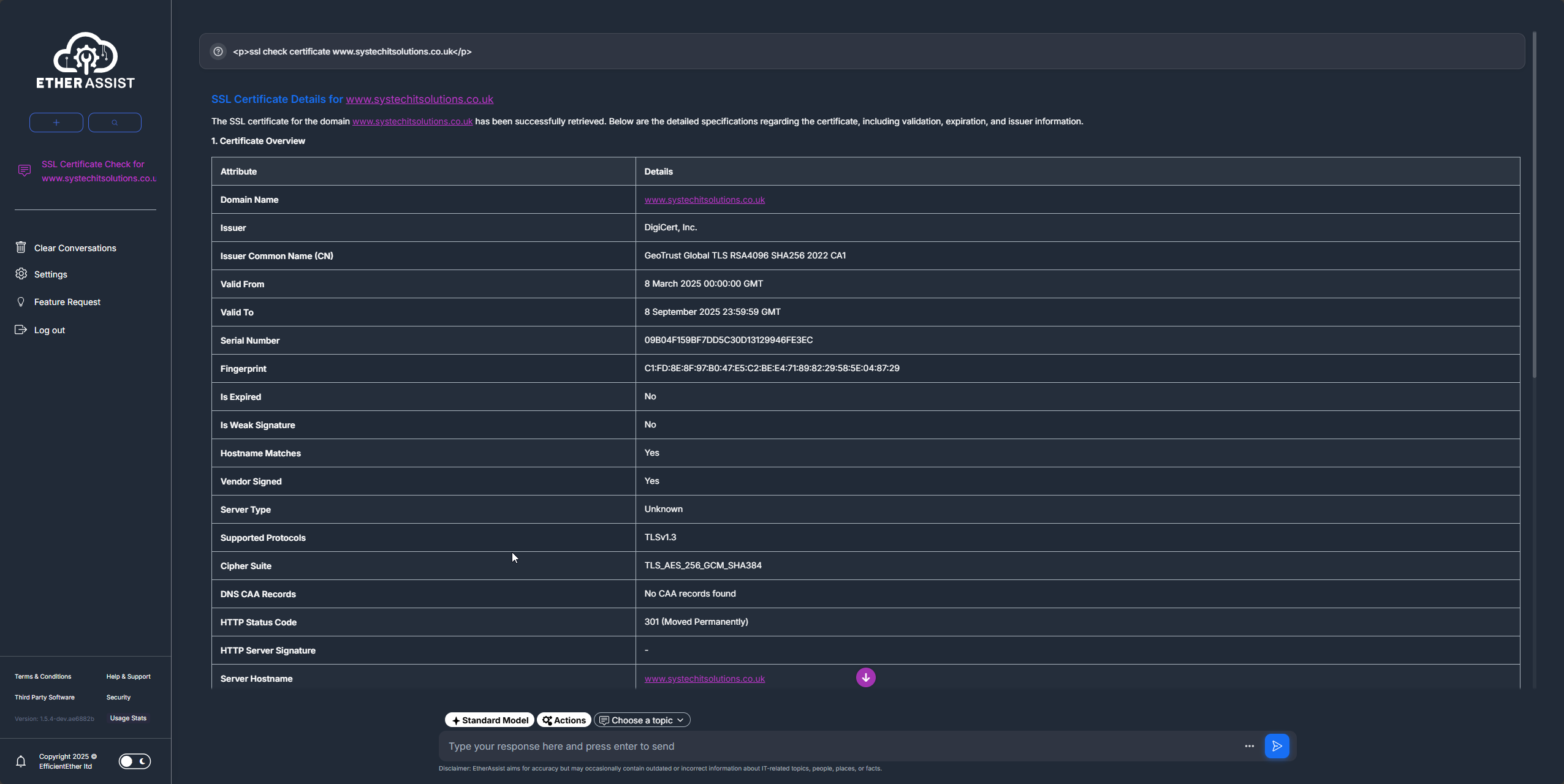Viewport: 1564px width, 784px height.
Task: Click the gear icon for Settings
Action: (x=21, y=274)
